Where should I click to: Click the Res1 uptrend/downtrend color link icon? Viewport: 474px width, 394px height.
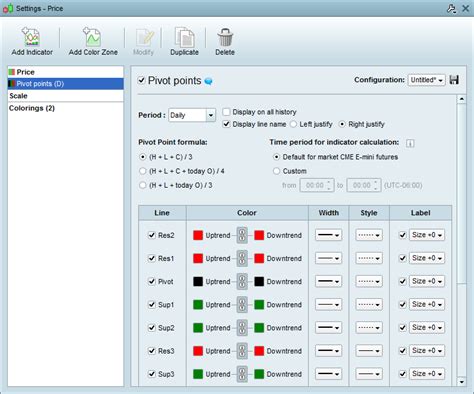point(242,258)
